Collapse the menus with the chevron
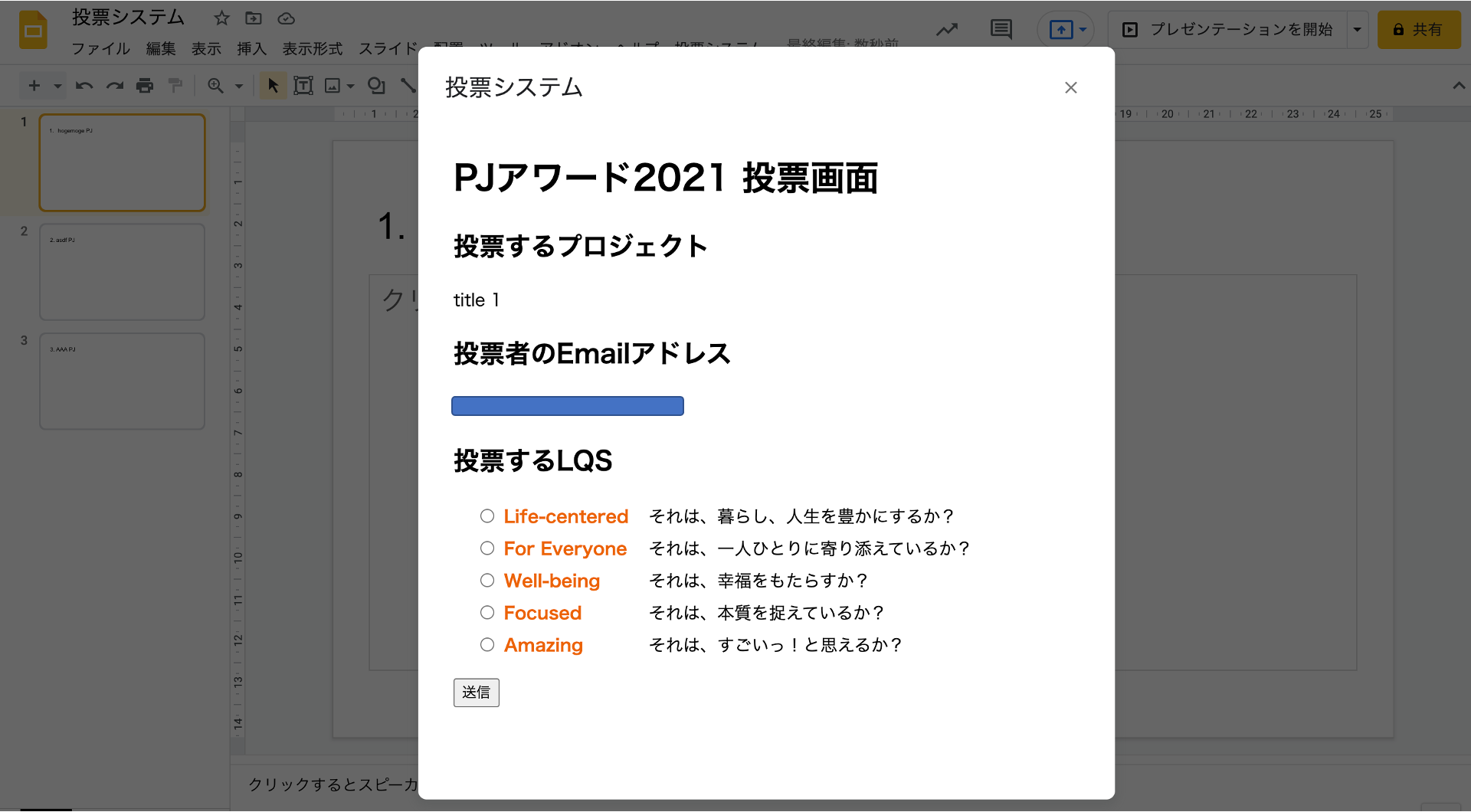 [x=1458, y=86]
